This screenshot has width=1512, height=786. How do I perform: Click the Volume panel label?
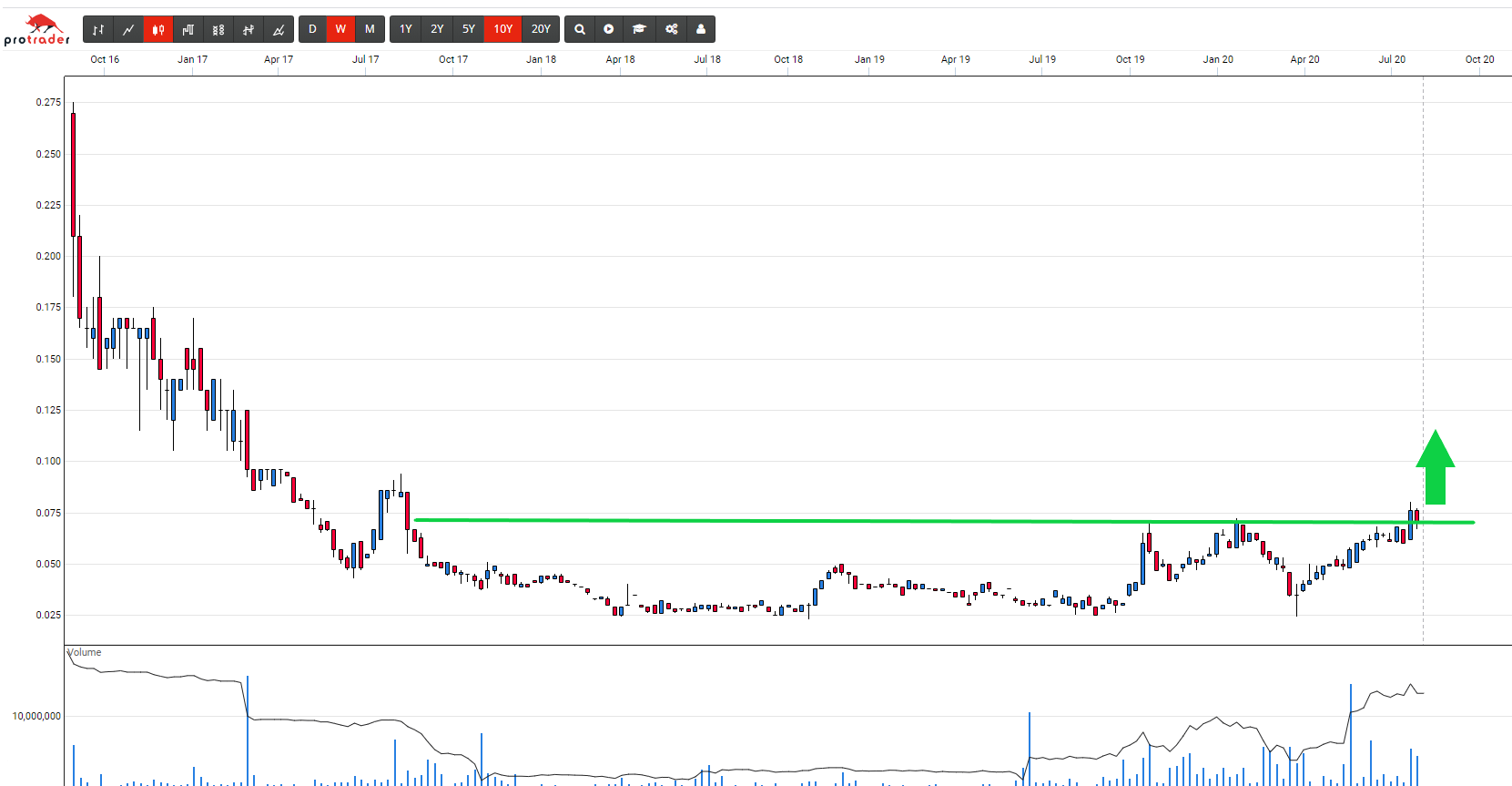(84, 652)
